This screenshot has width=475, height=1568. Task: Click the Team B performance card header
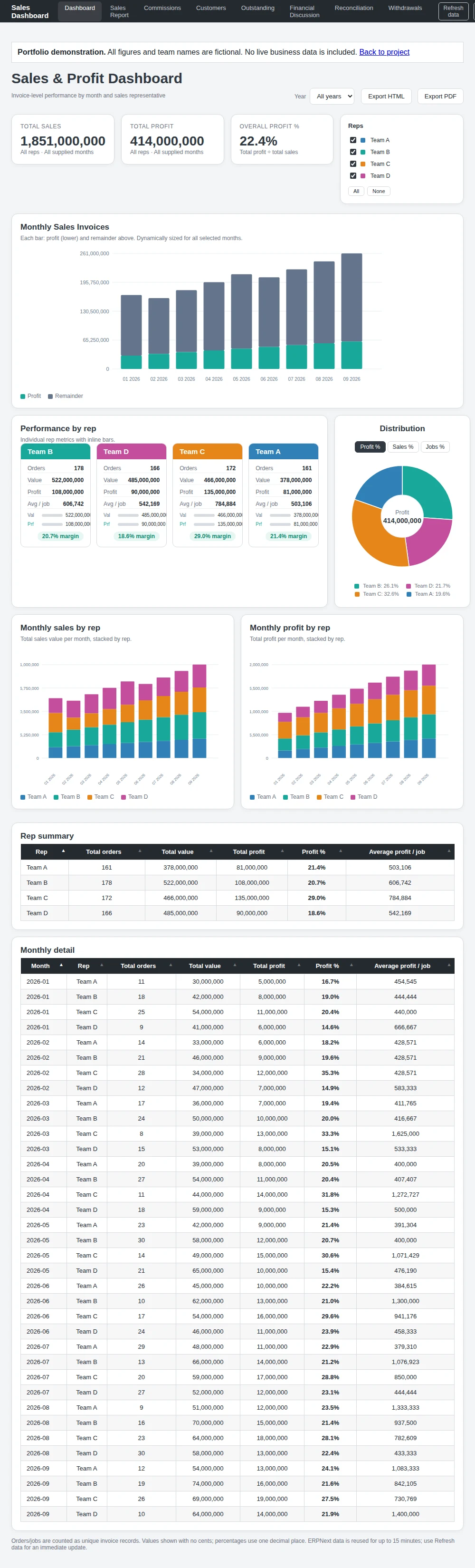pyautogui.click(x=56, y=452)
